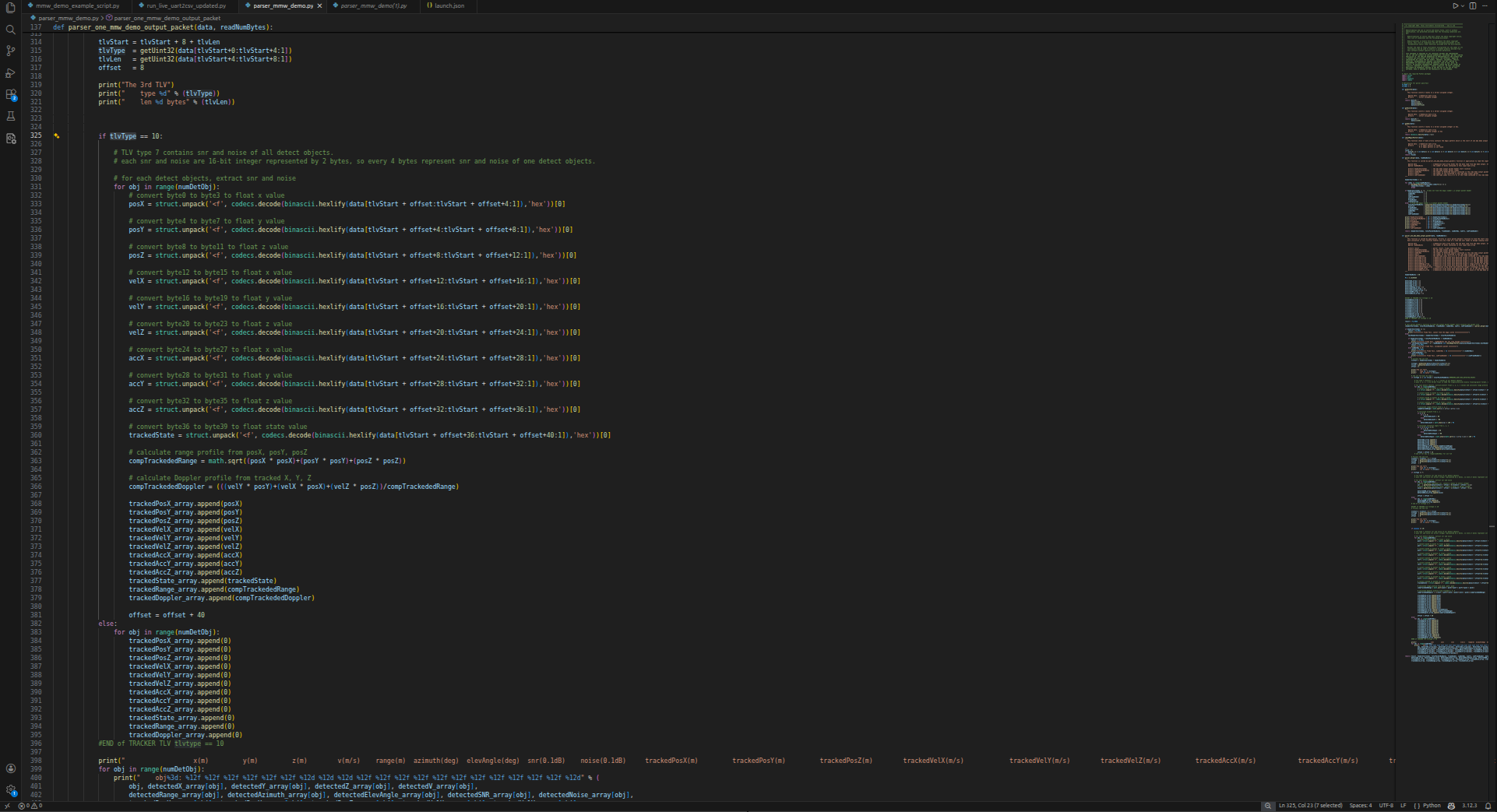Show errors and warnings count in status bar
Viewport: 1497px width, 812px height.
click(29, 806)
